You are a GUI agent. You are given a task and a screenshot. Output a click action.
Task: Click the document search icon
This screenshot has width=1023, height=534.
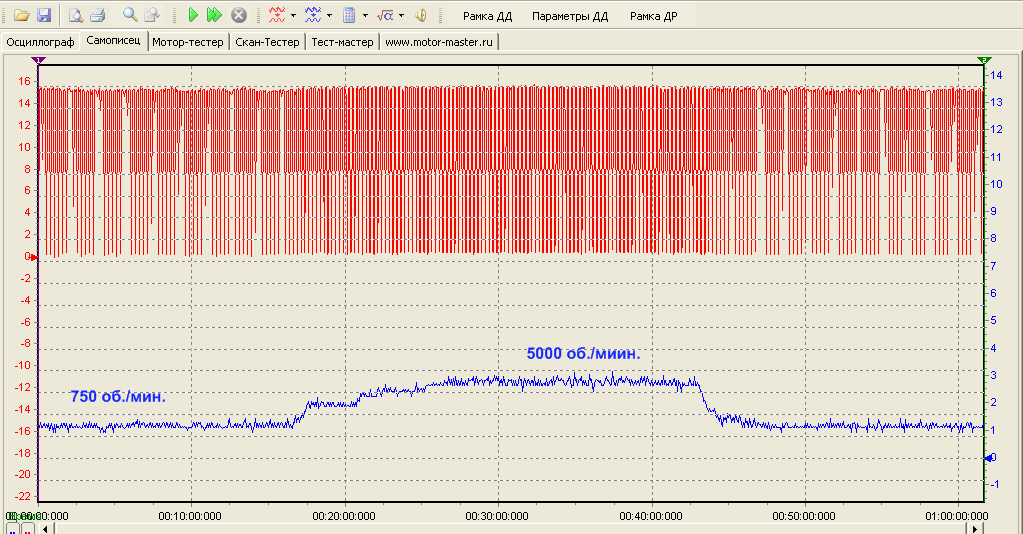pos(152,15)
